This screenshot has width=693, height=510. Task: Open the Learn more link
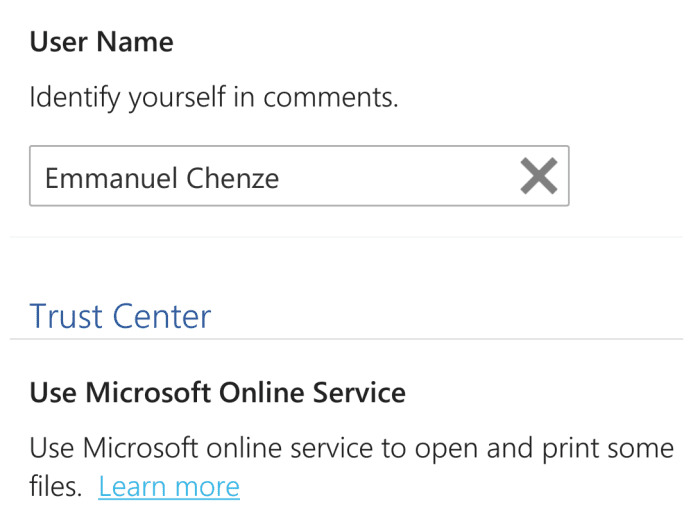point(169,487)
